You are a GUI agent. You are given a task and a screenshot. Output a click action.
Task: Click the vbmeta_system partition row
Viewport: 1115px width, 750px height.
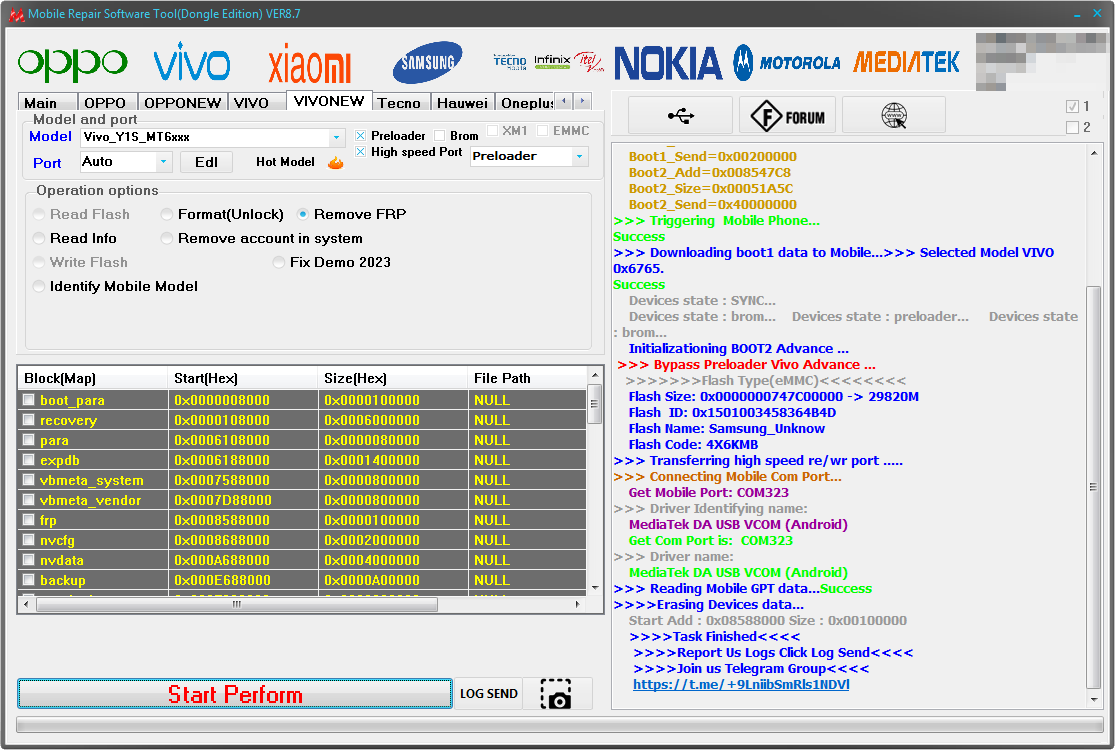(x=303, y=480)
